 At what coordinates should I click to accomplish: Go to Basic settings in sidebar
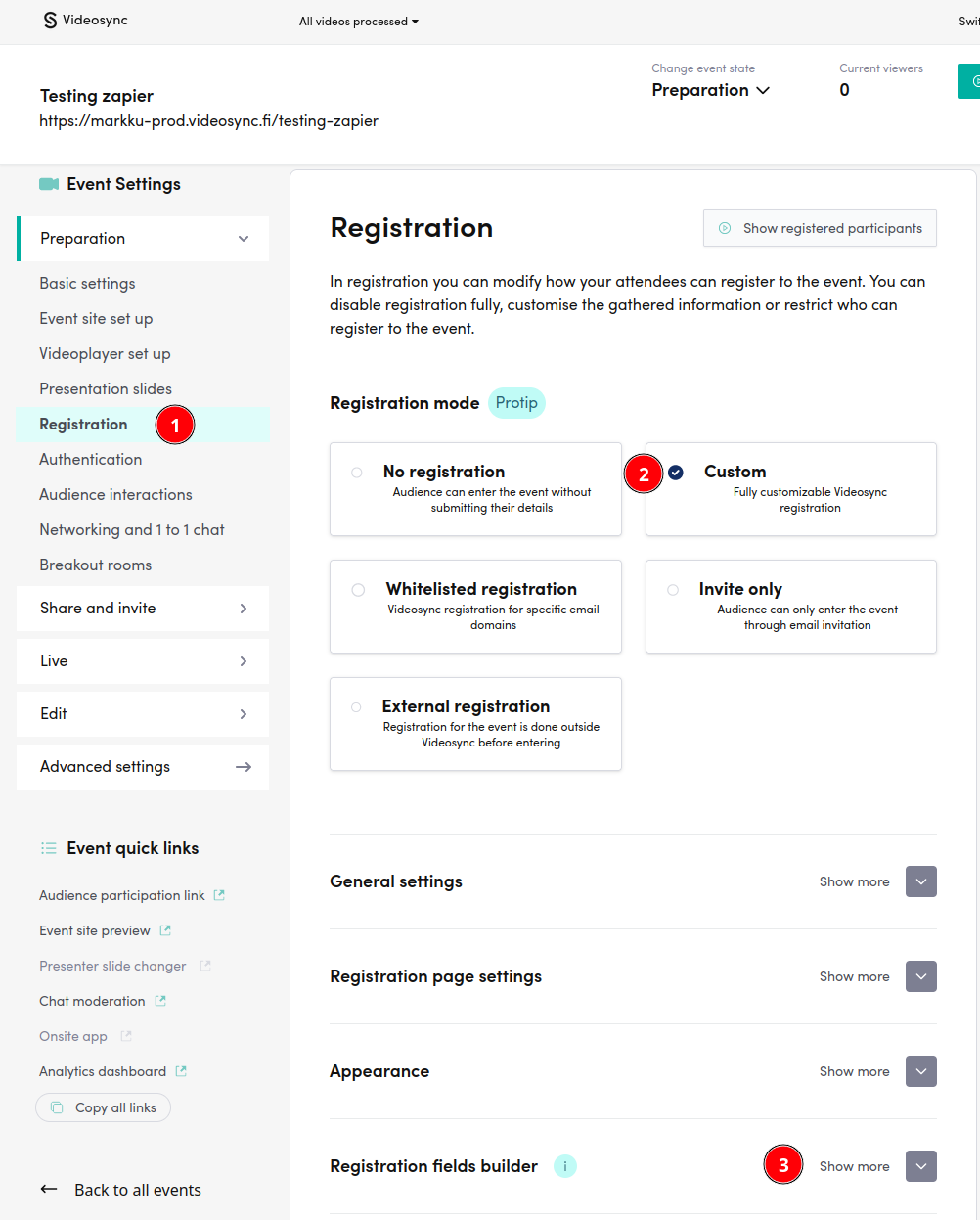point(88,284)
